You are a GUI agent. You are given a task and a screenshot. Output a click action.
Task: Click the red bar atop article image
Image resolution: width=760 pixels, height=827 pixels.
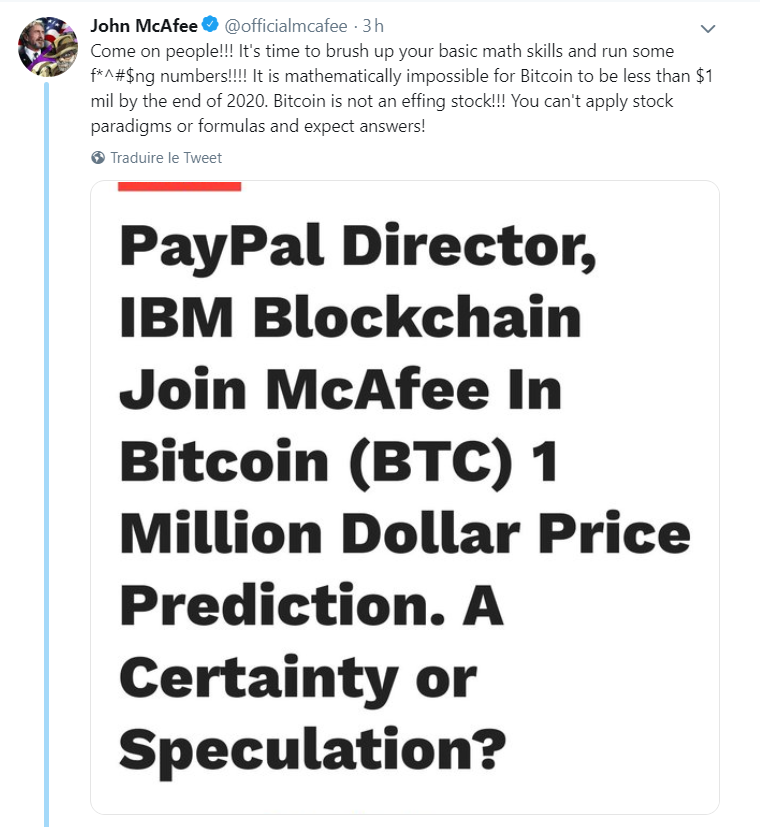coord(179,185)
